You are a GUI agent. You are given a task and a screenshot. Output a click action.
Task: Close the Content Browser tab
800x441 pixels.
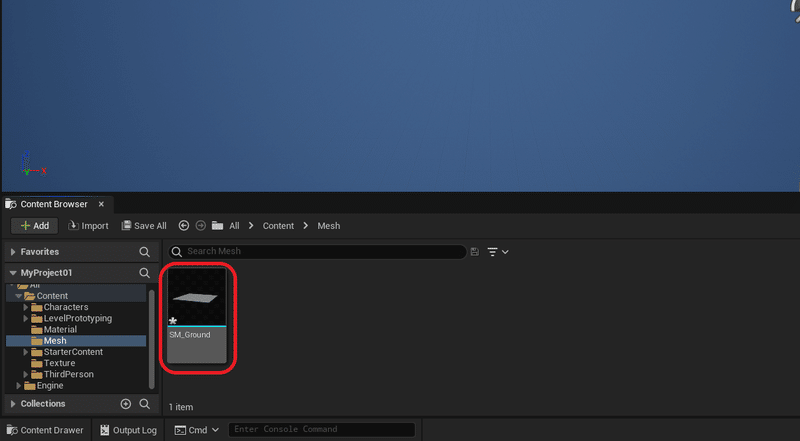101,204
